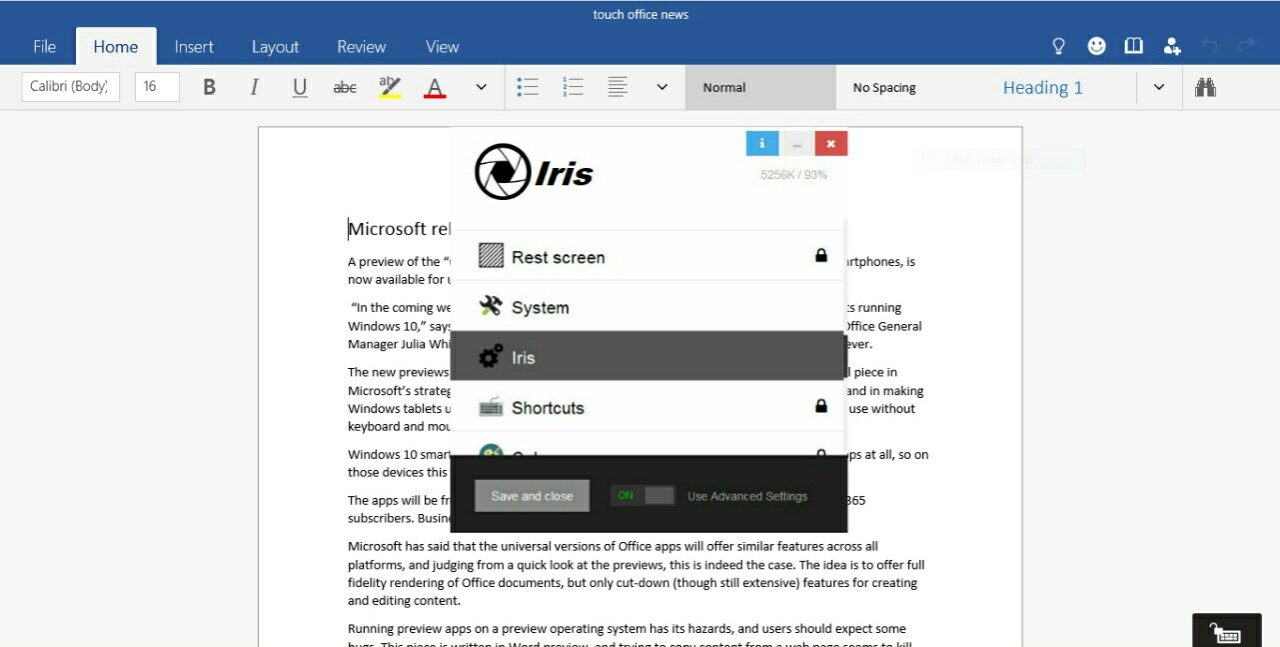Close the Iris window
Screen dimensions: 1280x647
click(831, 143)
